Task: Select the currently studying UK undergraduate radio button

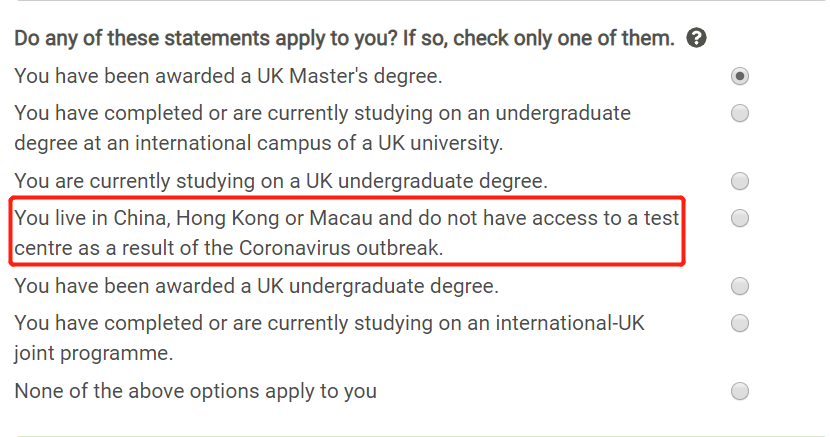Action: tap(740, 181)
